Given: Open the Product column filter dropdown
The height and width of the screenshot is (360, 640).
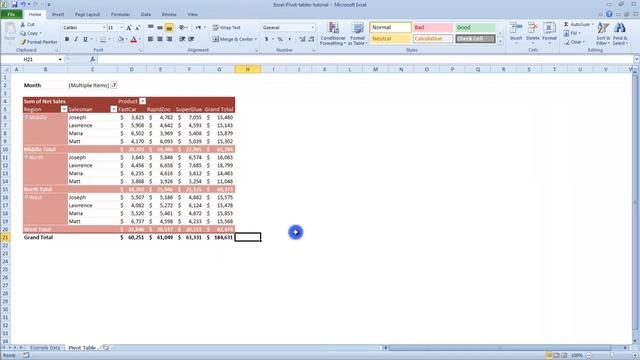Looking at the screenshot, I should [x=142, y=101].
